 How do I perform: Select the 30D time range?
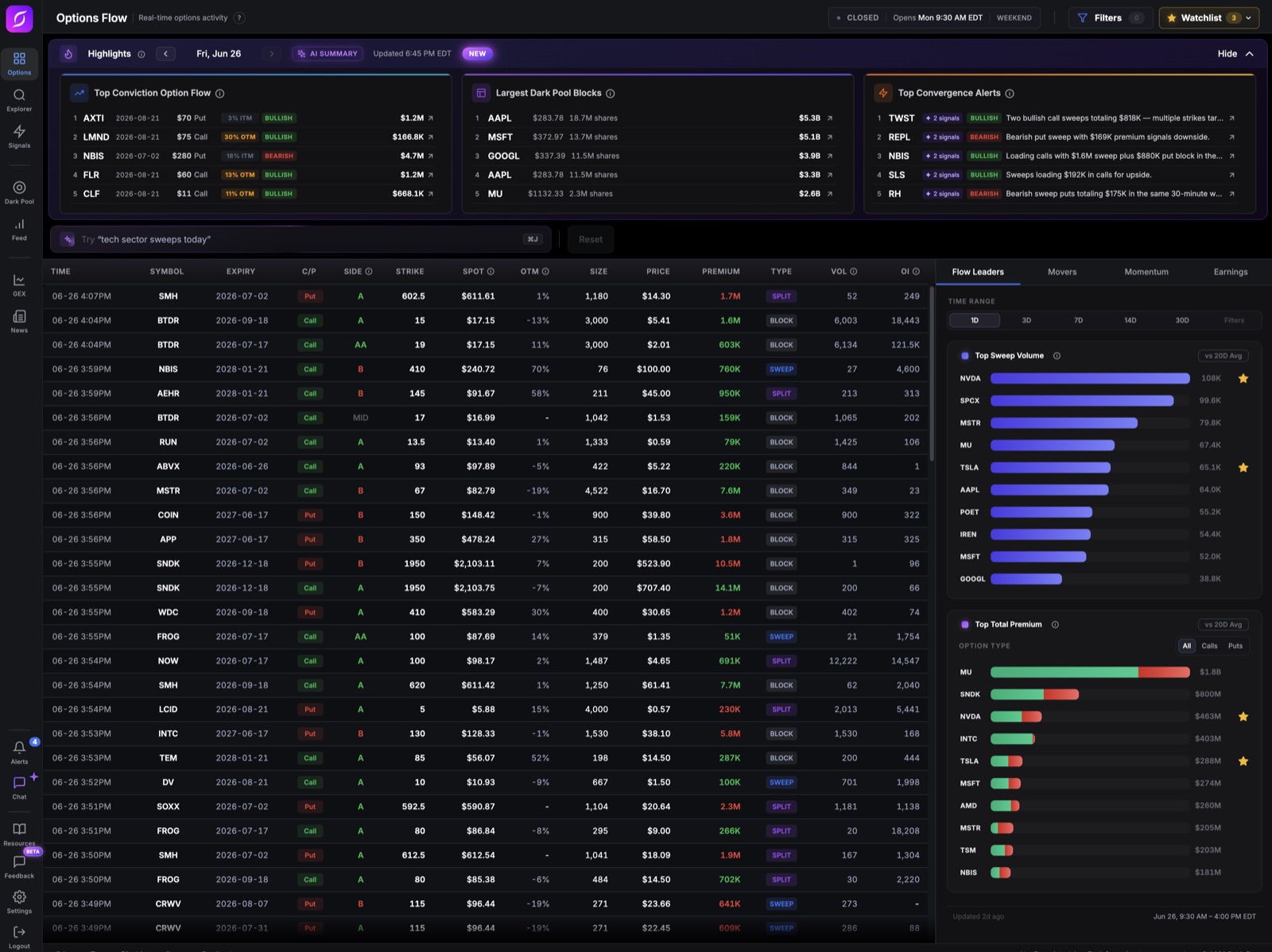[1182, 320]
